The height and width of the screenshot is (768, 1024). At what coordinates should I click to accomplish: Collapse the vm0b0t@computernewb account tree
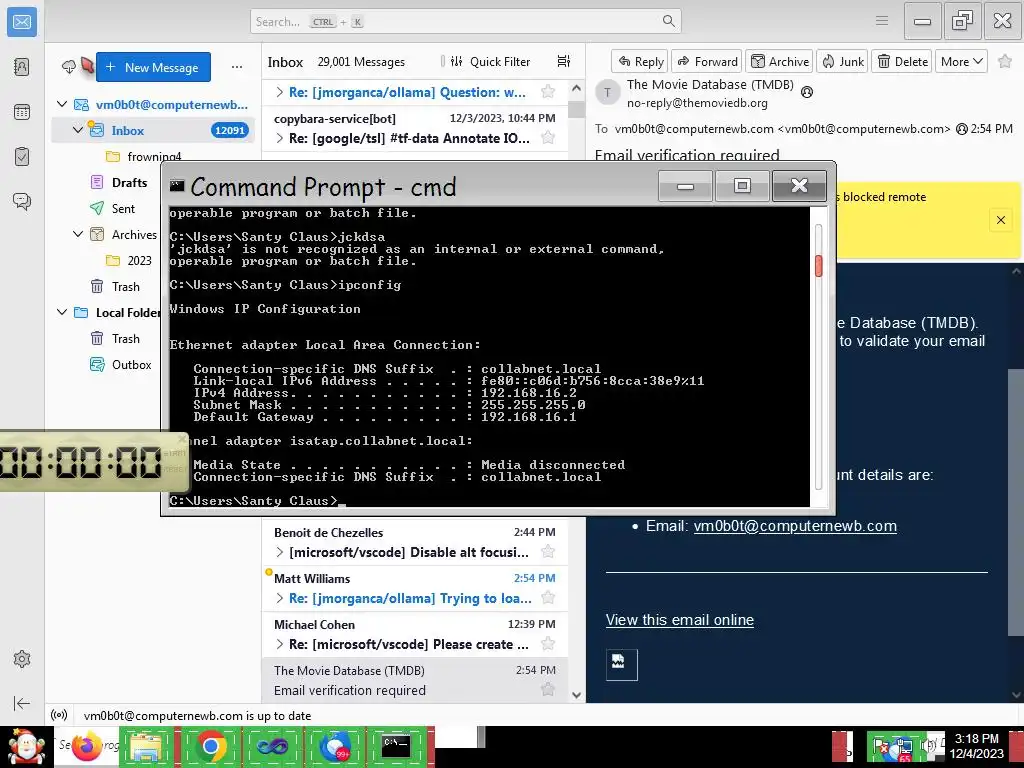62,104
